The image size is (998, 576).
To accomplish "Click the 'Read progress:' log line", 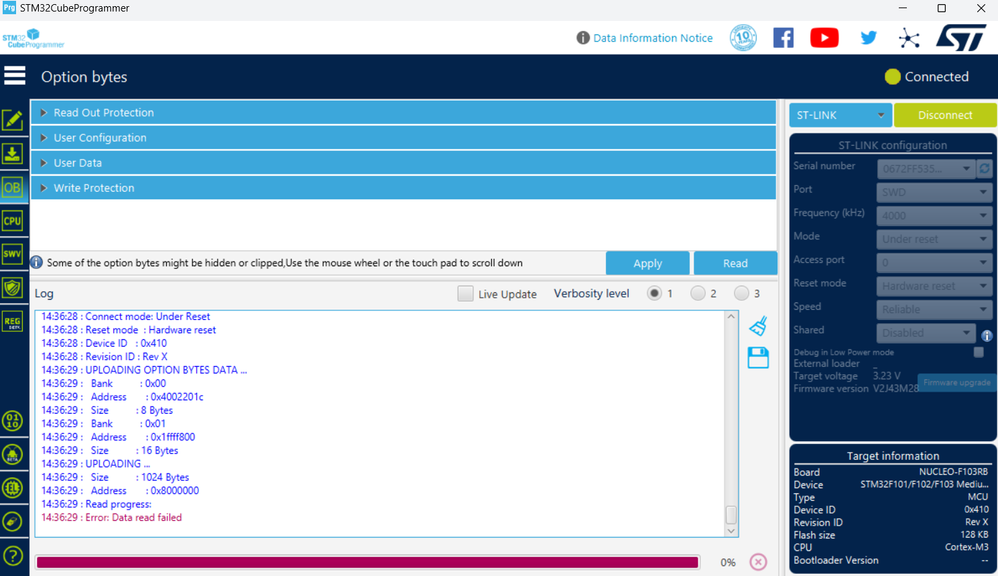I will click(96, 504).
